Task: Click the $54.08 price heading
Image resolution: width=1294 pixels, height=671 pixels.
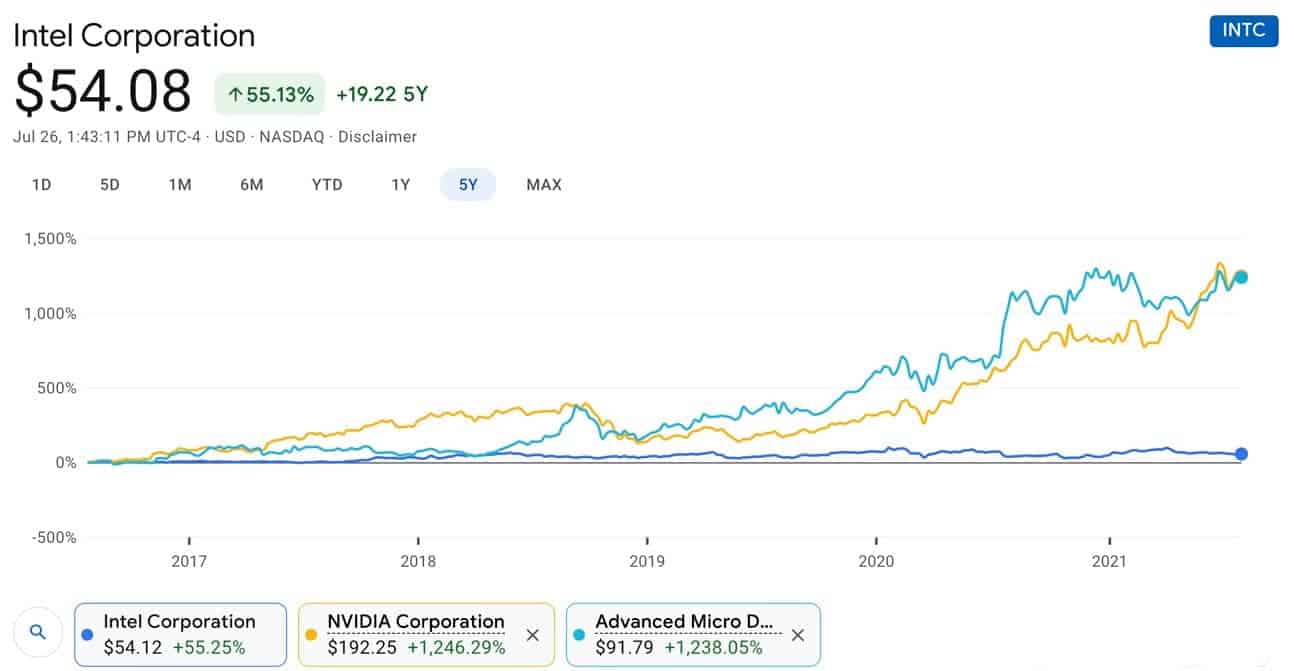Action: [x=102, y=92]
